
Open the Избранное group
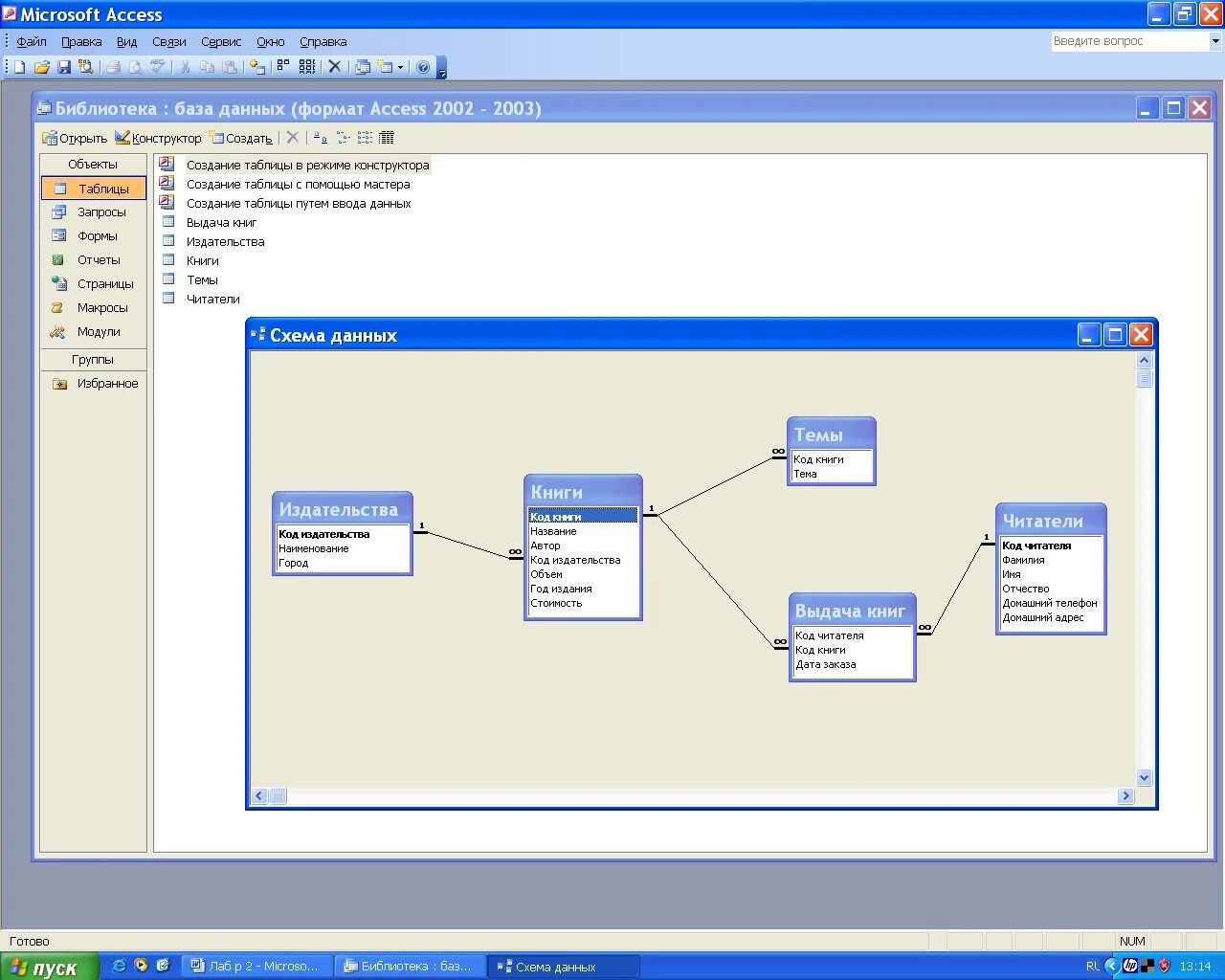tap(94, 384)
